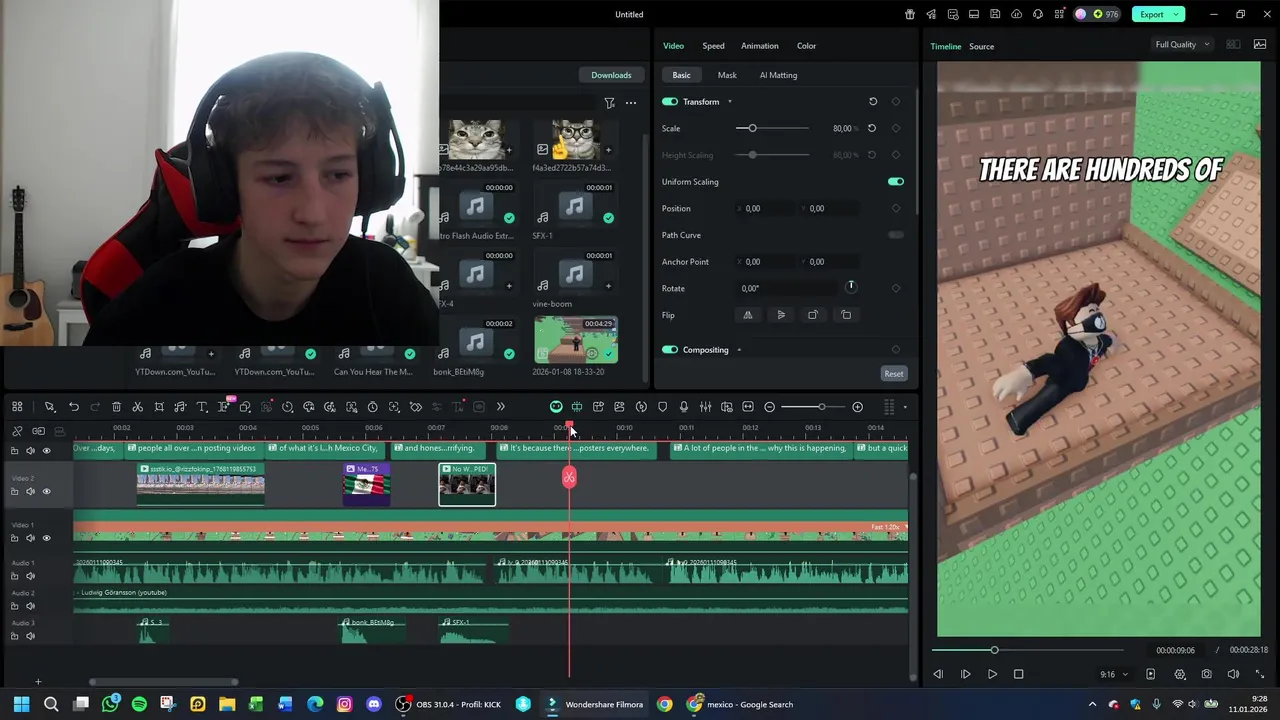1280x720 pixels.
Task: Zoom out timeline with minus icon
Action: [769, 407]
